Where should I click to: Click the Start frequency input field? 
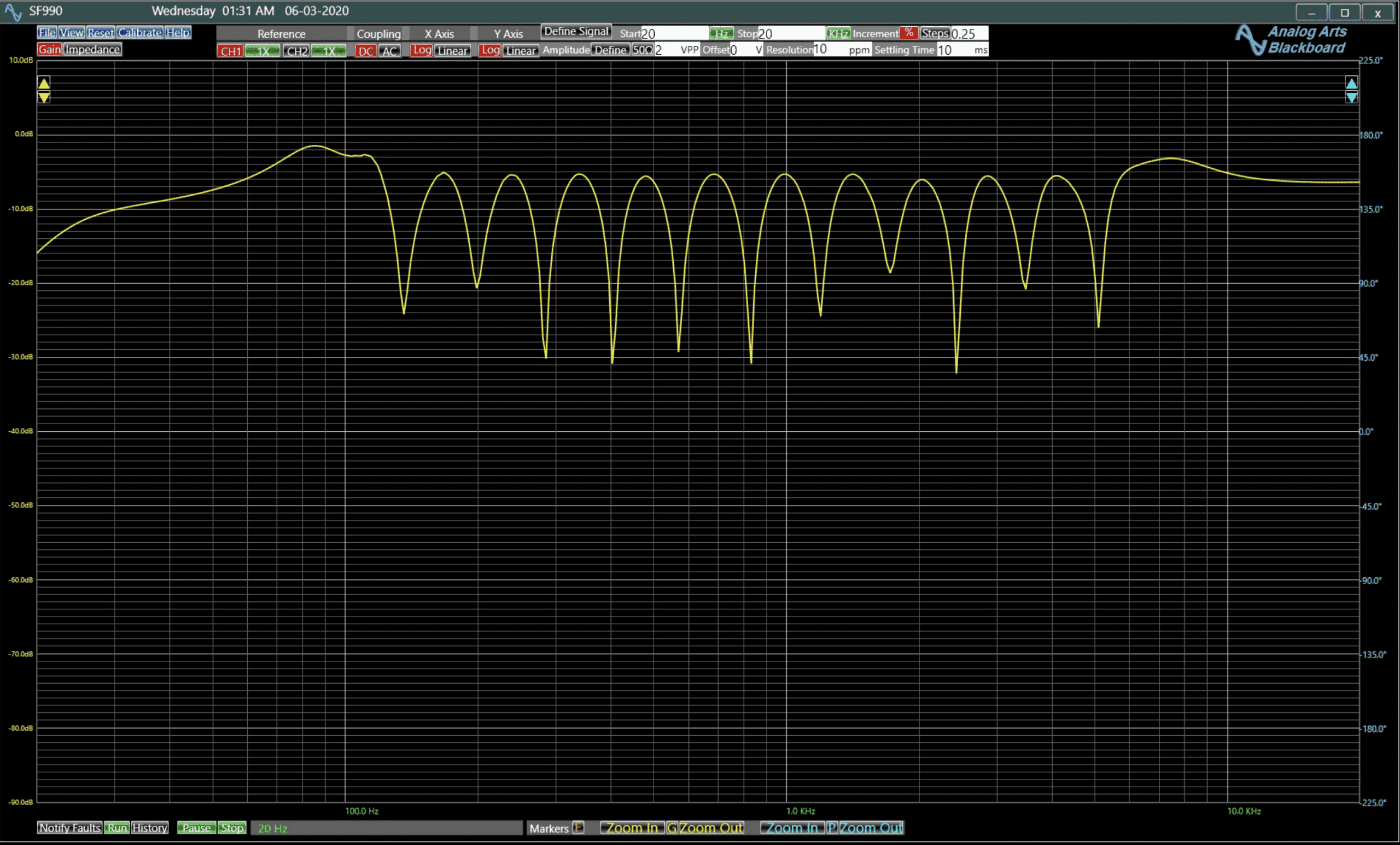(x=675, y=33)
